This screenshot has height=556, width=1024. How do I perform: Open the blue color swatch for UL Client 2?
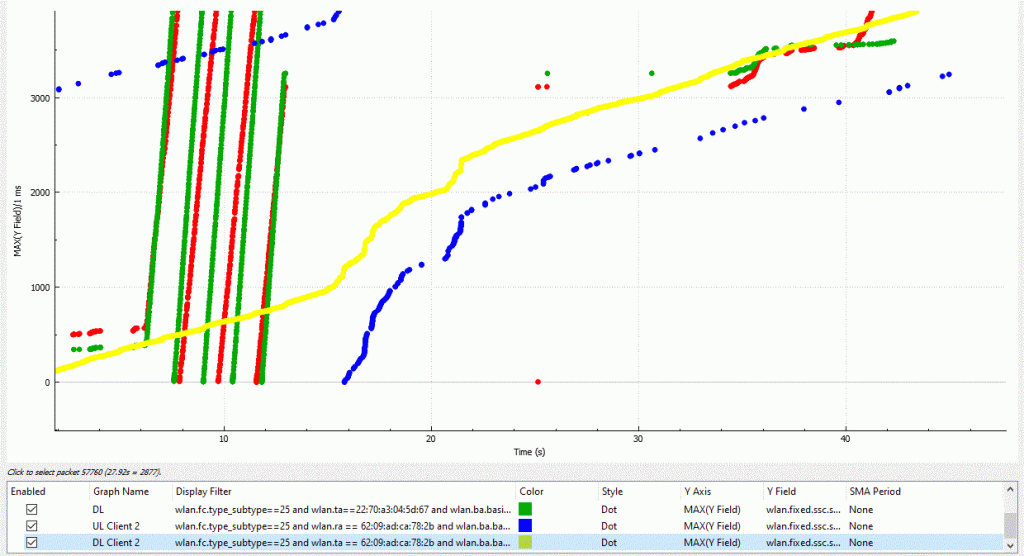tap(526, 526)
